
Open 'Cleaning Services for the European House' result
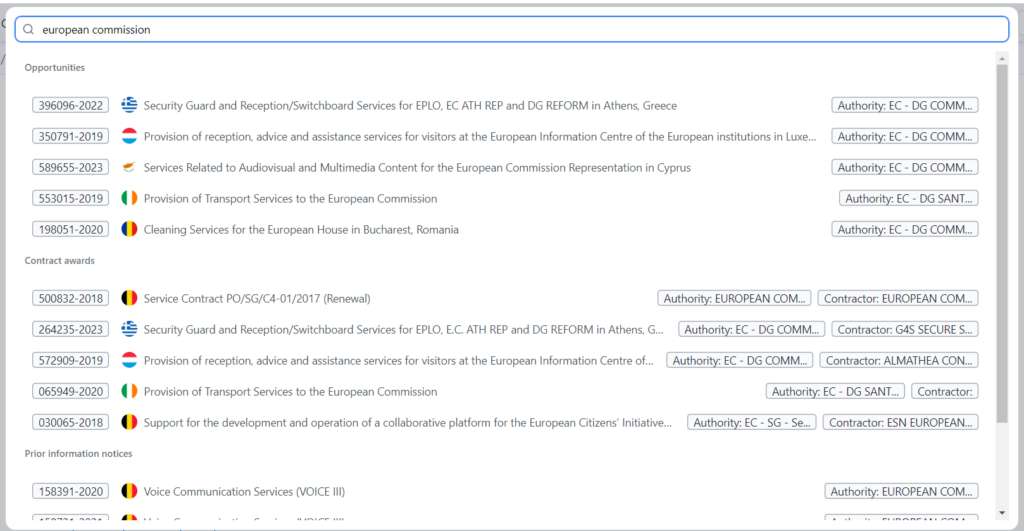point(301,229)
